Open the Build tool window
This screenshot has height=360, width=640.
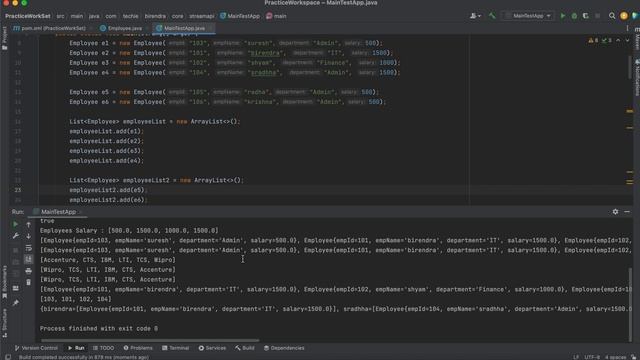point(244,348)
